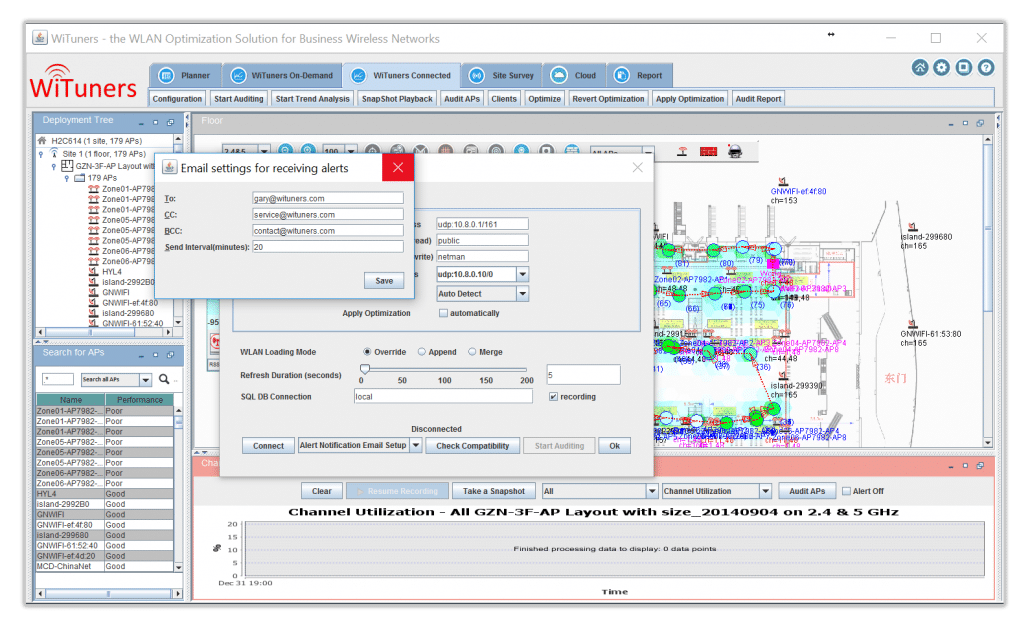Toggle the Alert Off checkbox
This screenshot has width=1030, height=628.
tap(846, 491)
